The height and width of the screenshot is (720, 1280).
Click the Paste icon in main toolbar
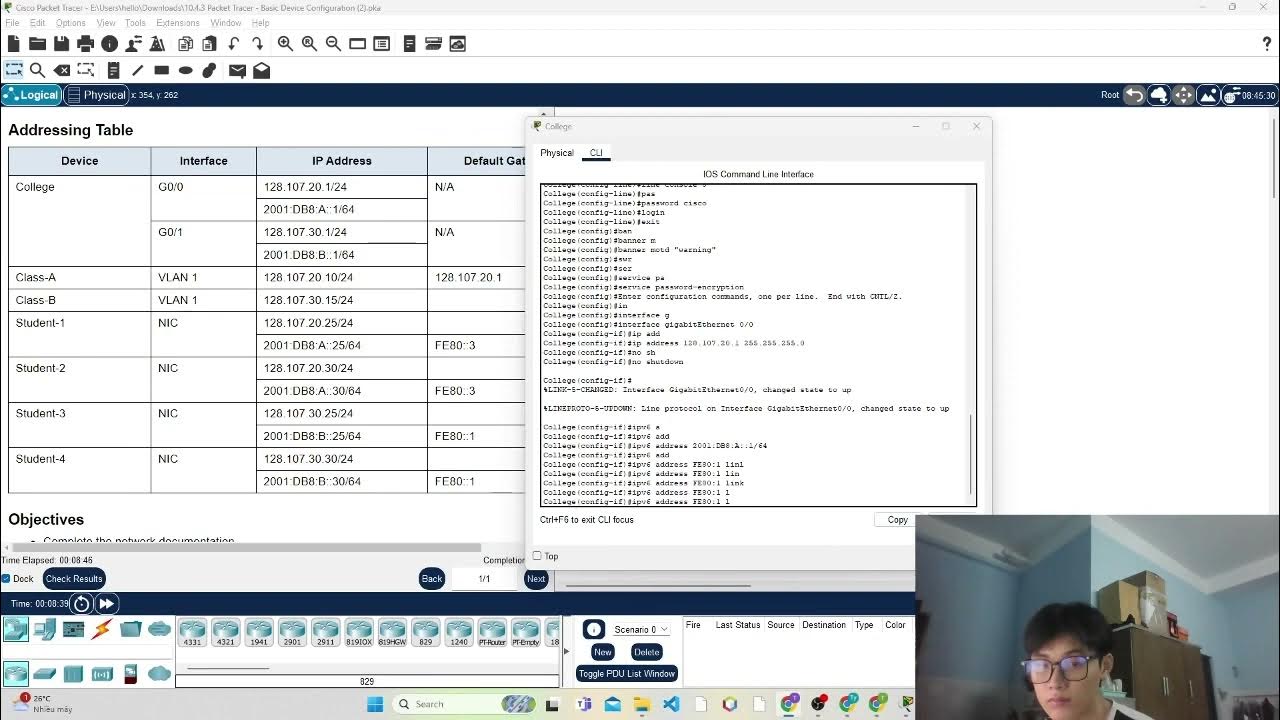coord(209,44)
